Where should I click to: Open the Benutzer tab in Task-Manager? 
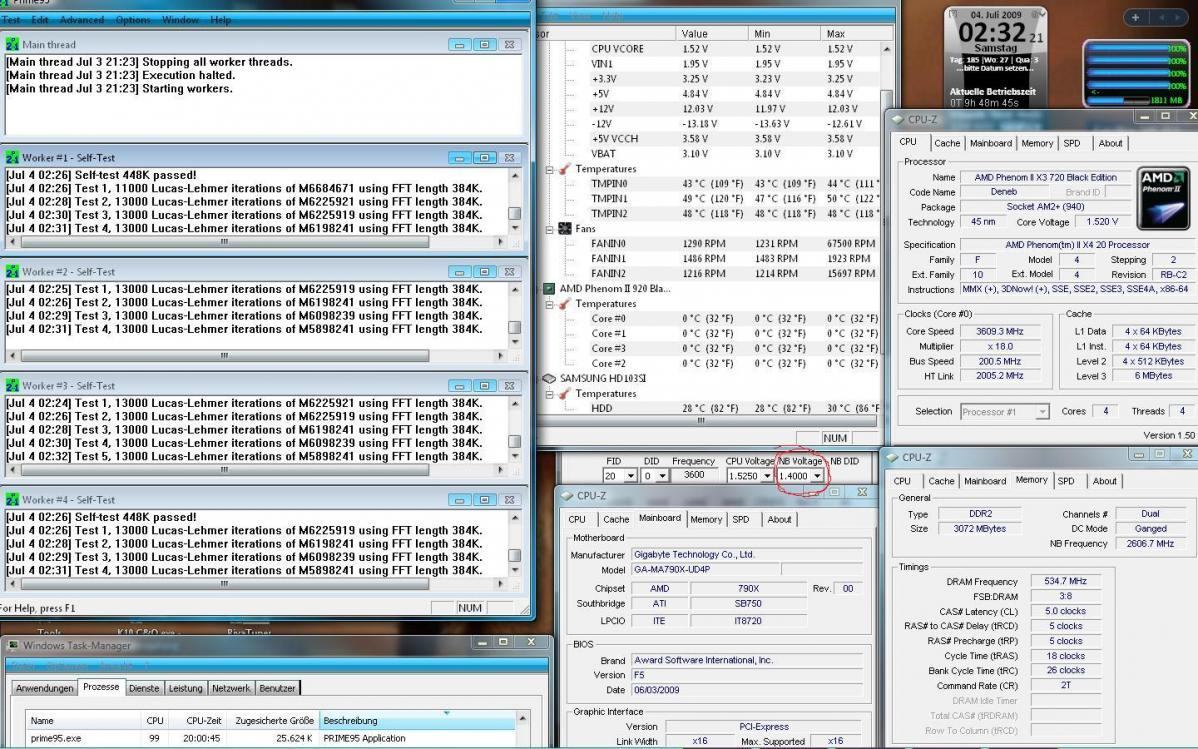[x=277, y=688]
